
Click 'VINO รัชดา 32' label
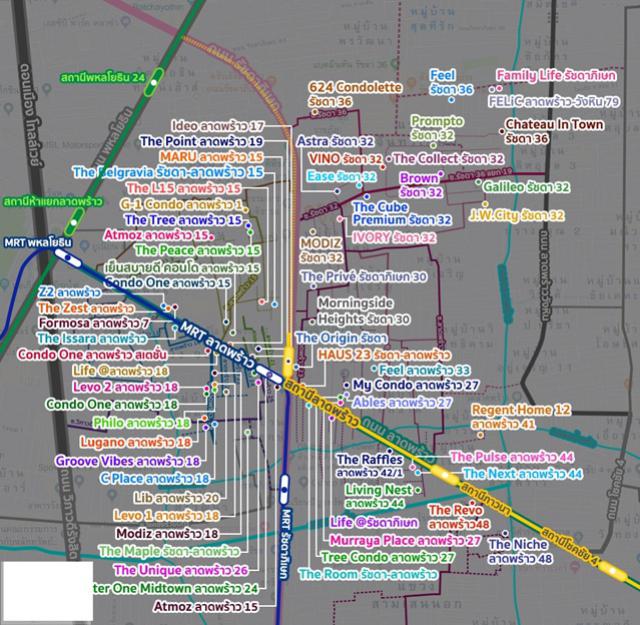point(345,159)
